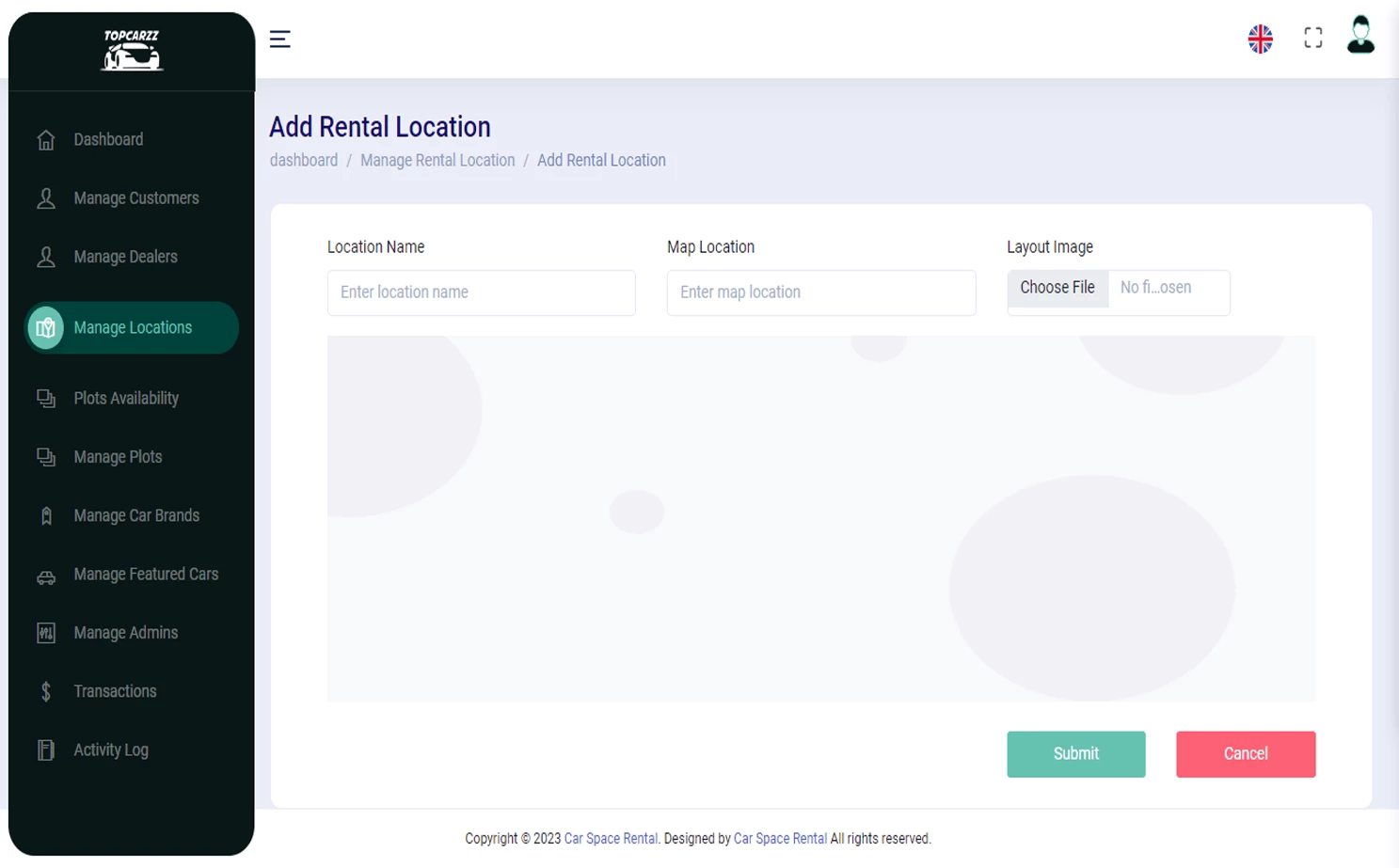Click the Manage Car Brands badge icon
This screenshot has width=1399, height=868.
46,515
